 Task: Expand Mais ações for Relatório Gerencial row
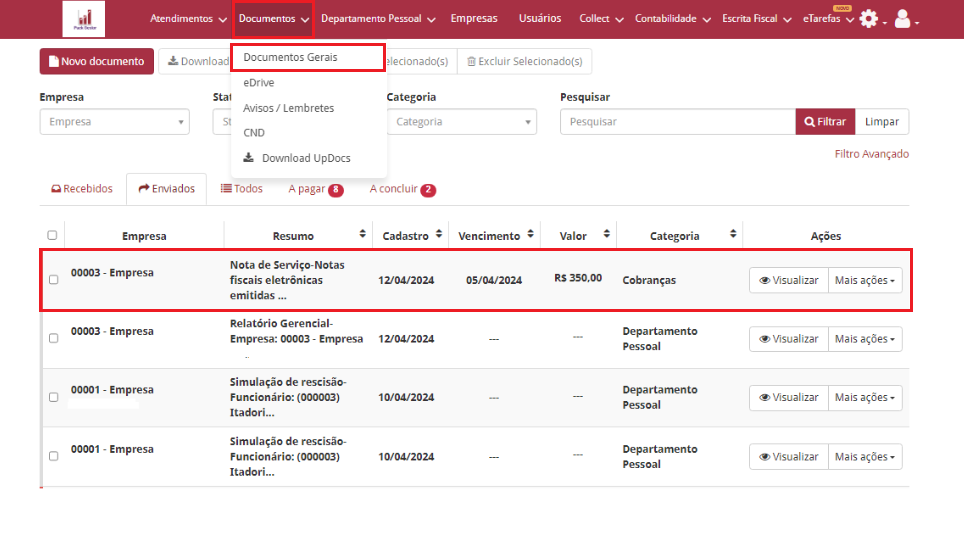coord(866,340)
